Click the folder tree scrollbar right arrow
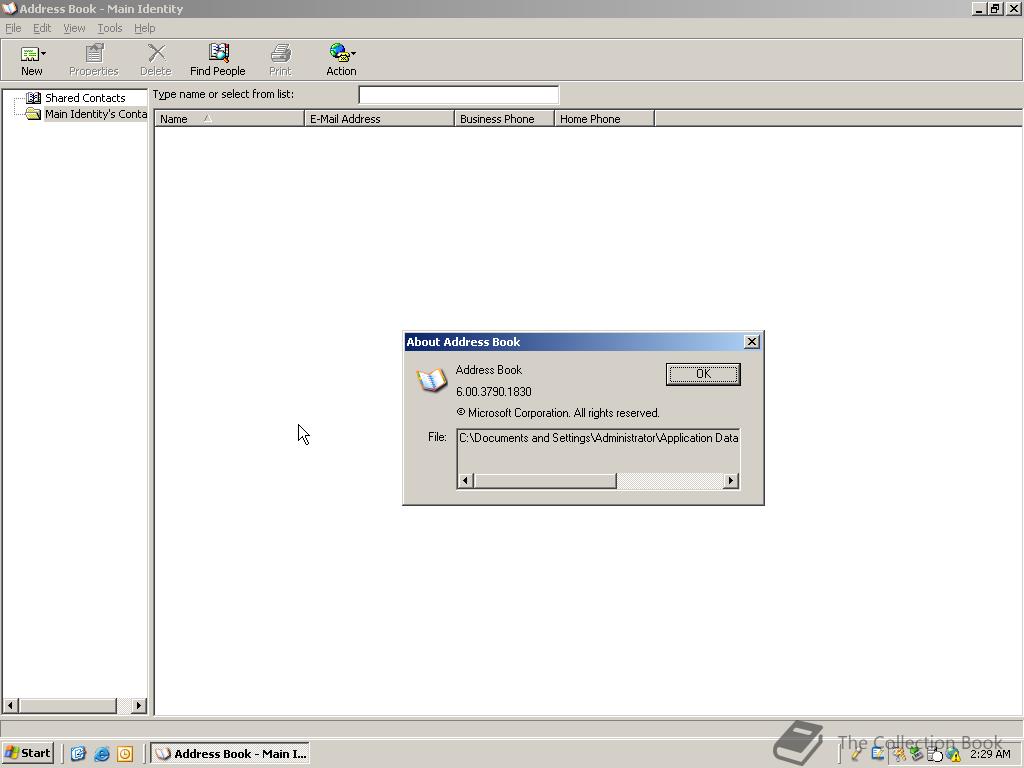This screenshot has height=768, width=1024. (x=138, y=705)
